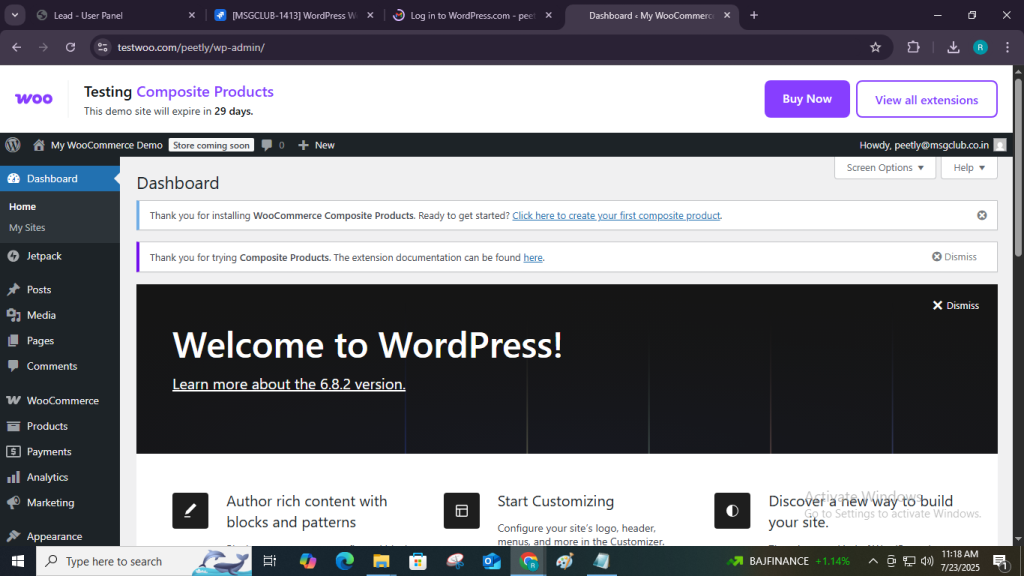
Task: Click the user avatar in admin bar
Action: pyautogui.click(x=1000, y=145)
